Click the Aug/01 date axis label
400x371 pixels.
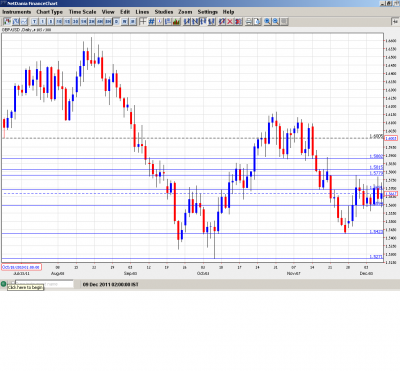[x=58, y=273]
